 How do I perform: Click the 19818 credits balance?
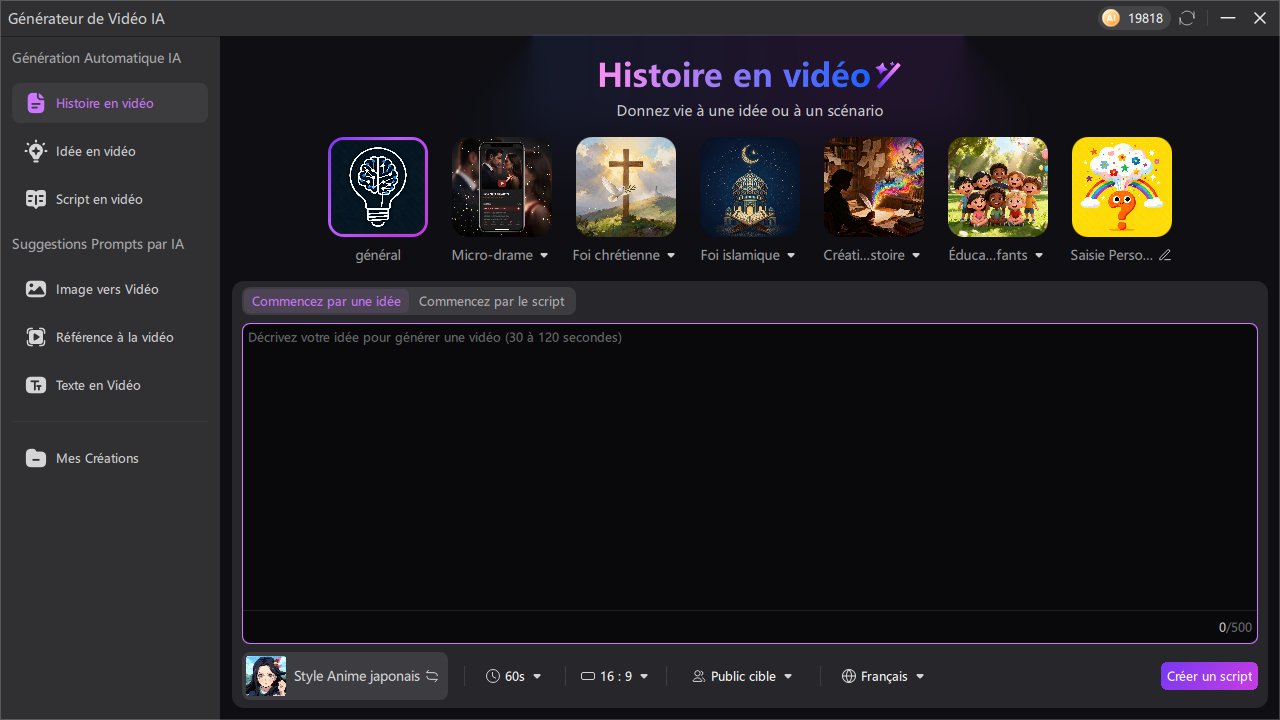pos(1145,18)
